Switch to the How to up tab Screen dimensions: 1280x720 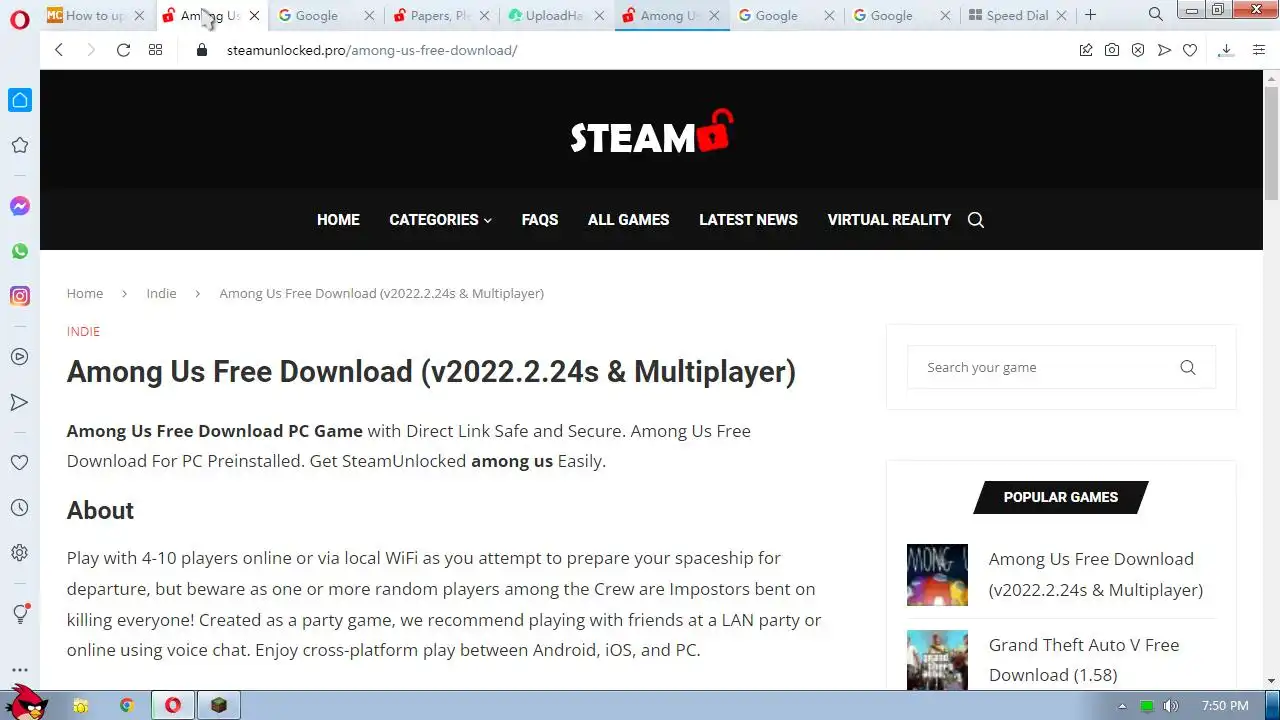(96, 16)
